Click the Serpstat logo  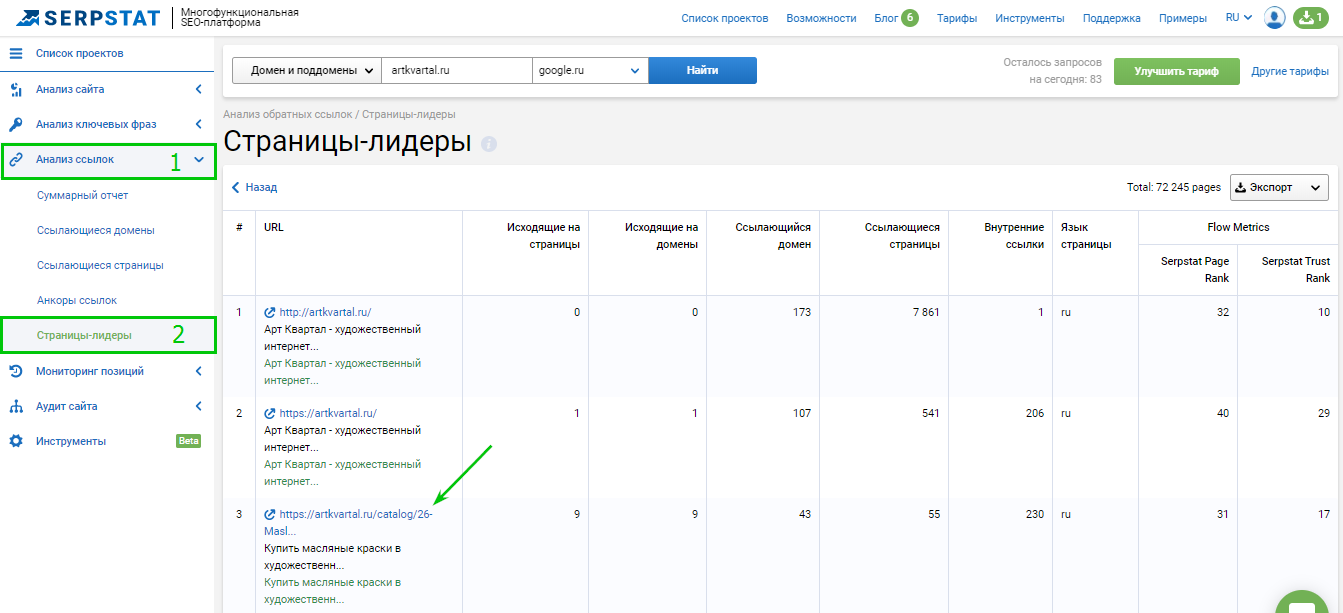tap(85, 17)
